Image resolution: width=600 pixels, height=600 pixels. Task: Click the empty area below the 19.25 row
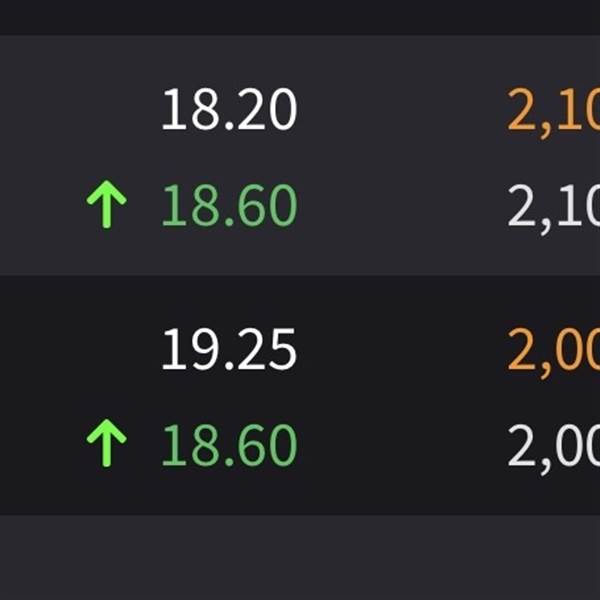point(300,557)
